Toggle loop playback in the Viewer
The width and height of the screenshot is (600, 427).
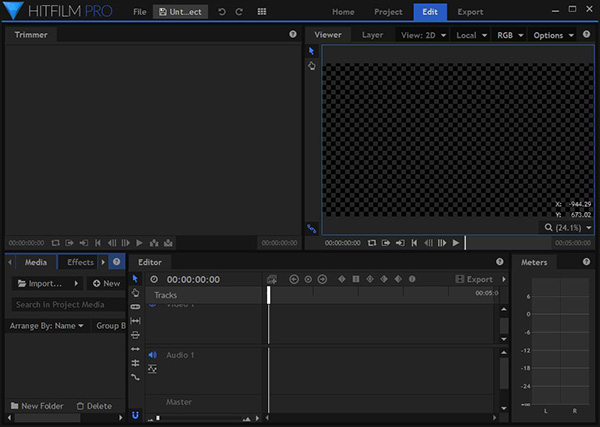tap(372, 243)
